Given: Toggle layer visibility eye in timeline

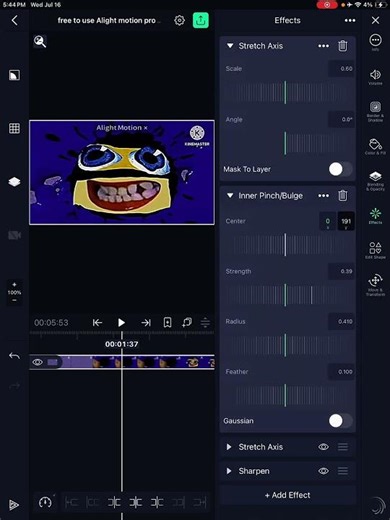Looking at the screenshot, I should coord(37,362).
